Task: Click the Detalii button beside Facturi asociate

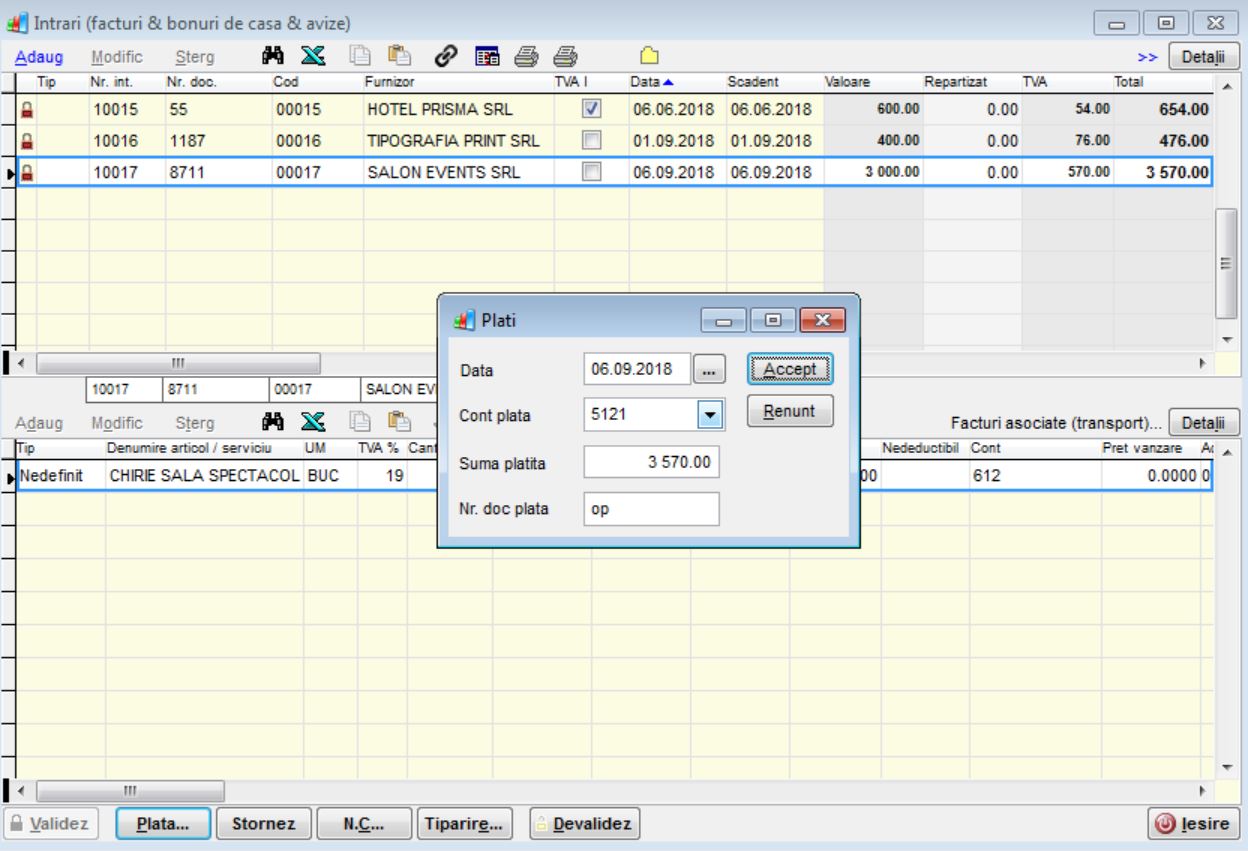Action: click(x=1205, y=422)
